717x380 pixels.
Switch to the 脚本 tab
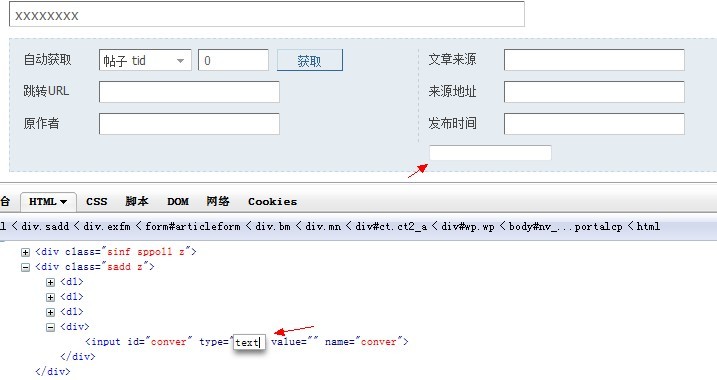click(x=137, y=202)
